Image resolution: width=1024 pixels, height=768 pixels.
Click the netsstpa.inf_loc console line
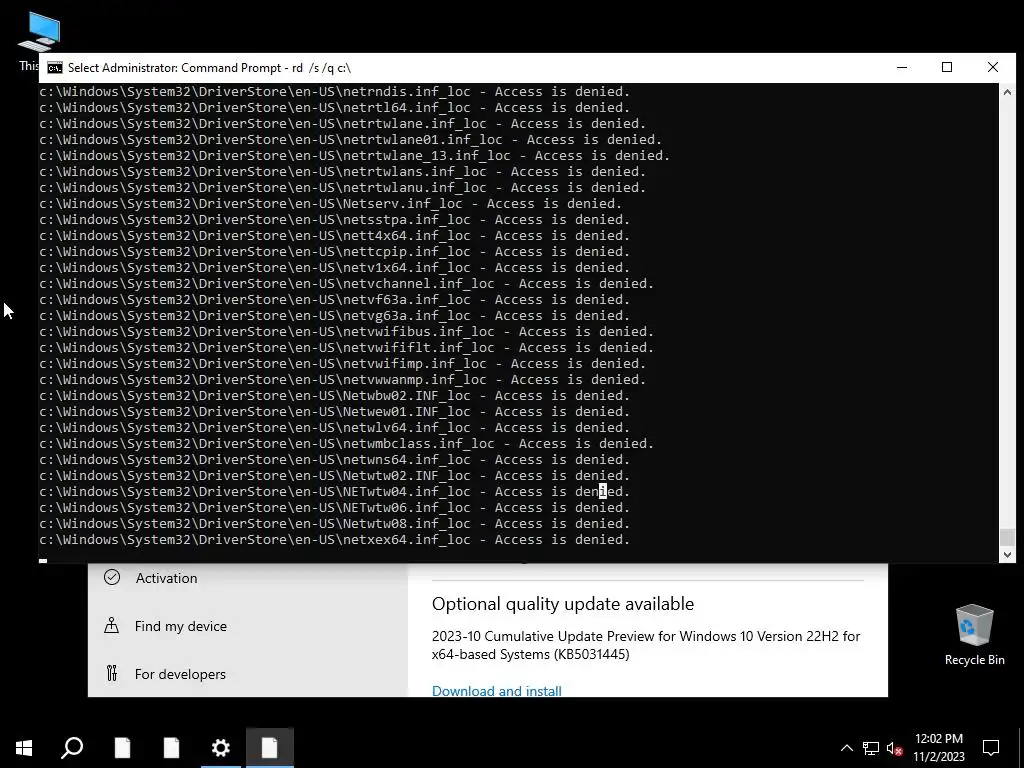click(x=334, y=219)
